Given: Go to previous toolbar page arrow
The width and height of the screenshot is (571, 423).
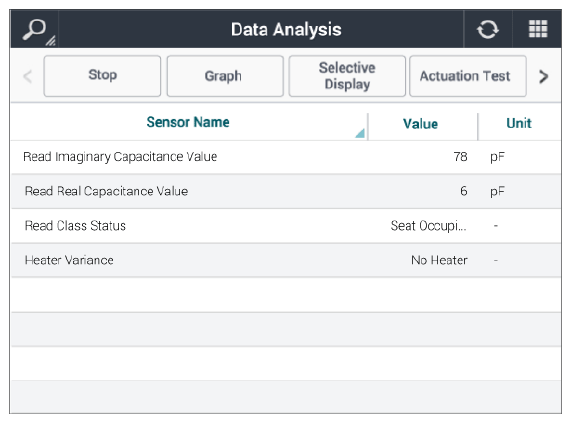Looking at the screenshot, I should point(28,76).
